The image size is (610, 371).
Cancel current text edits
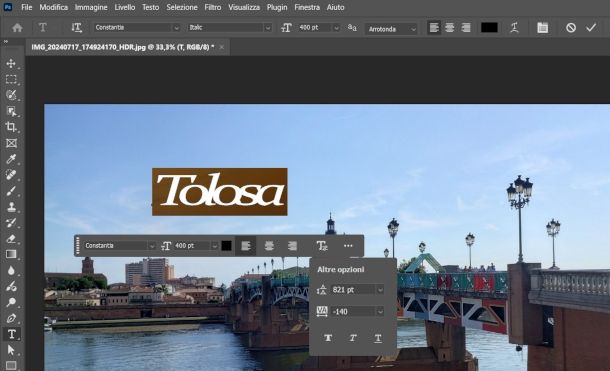(x=571, y=28)
